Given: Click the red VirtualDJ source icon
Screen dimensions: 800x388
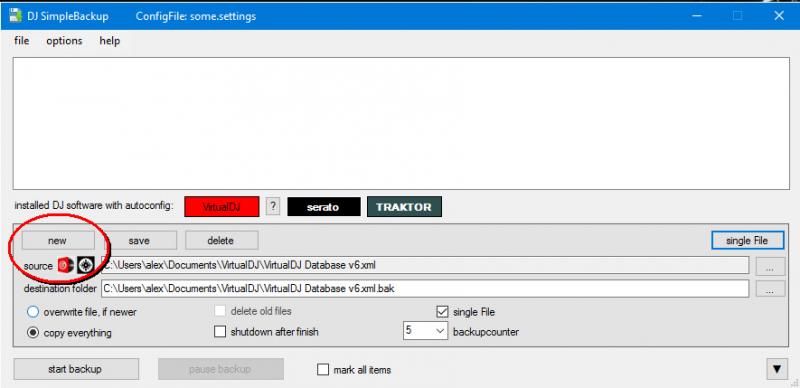Looking at the screenshot, I should (x=66, y=265).
